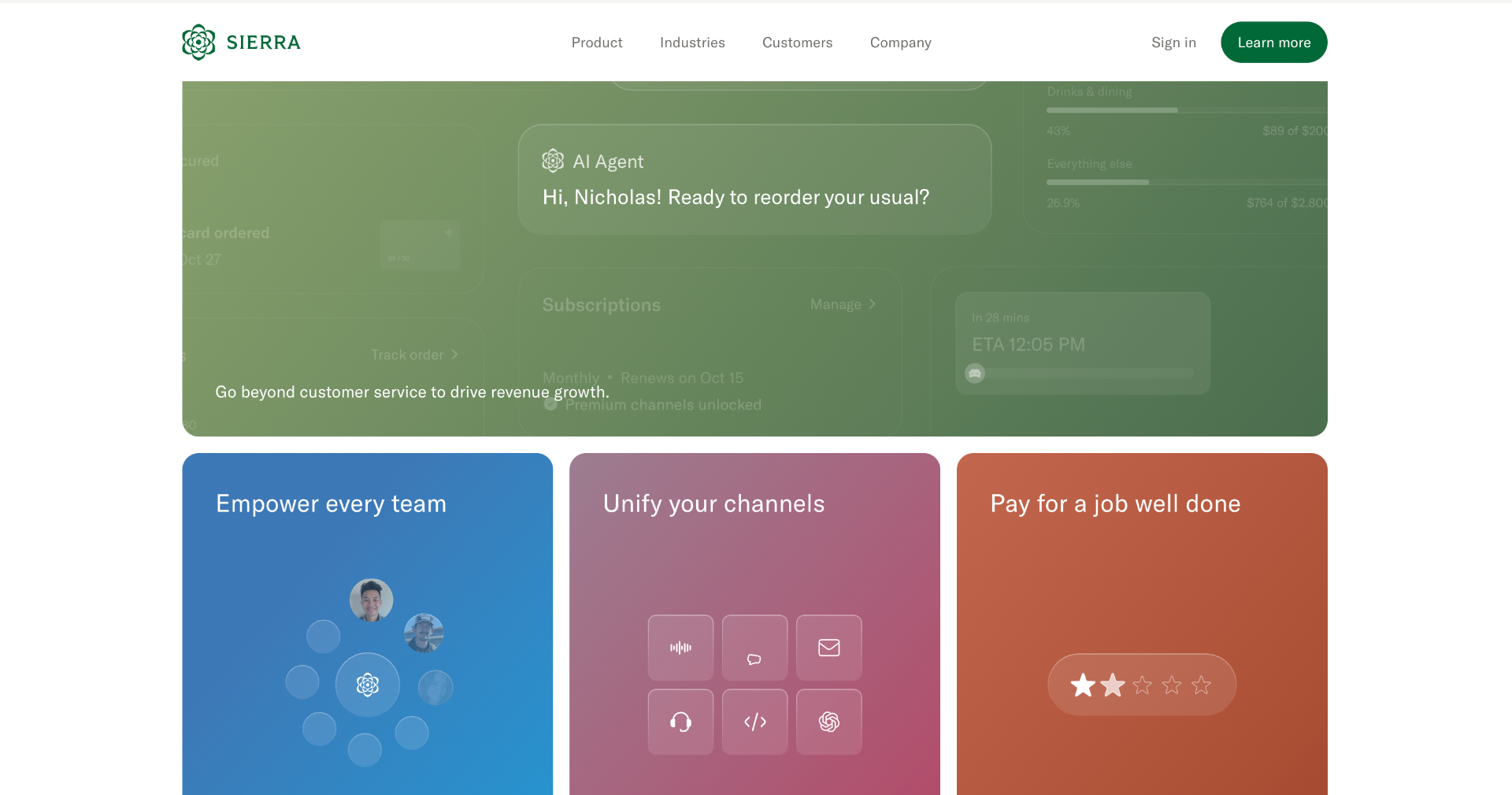Click the Sign in link
Viewport: 1512px width, 795px height.
pos(1173,43)
